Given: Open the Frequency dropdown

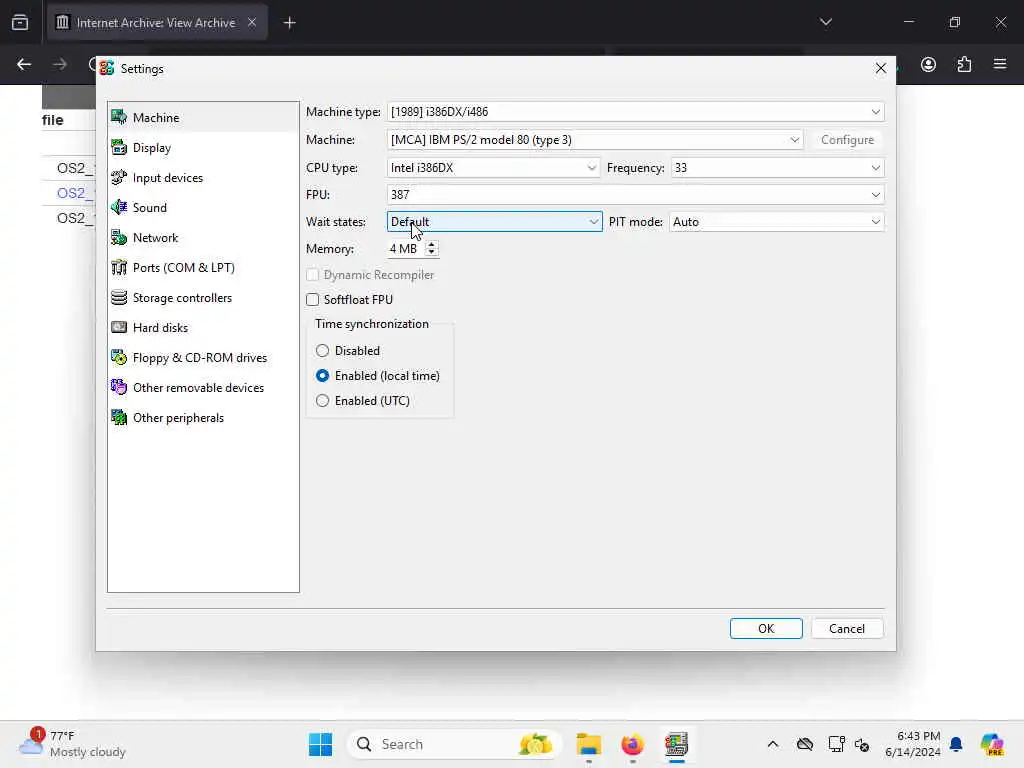Looking at the screenshot, I should [777, 168].
